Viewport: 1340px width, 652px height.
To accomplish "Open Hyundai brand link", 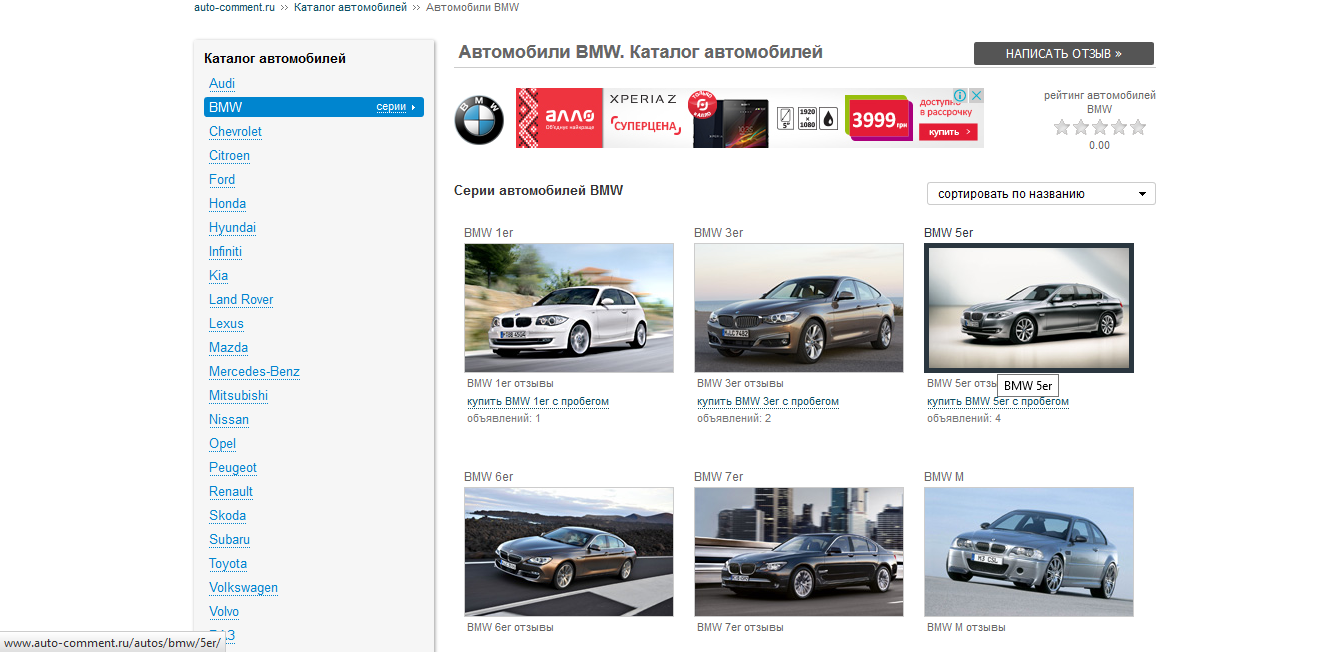I will (232, 227).
